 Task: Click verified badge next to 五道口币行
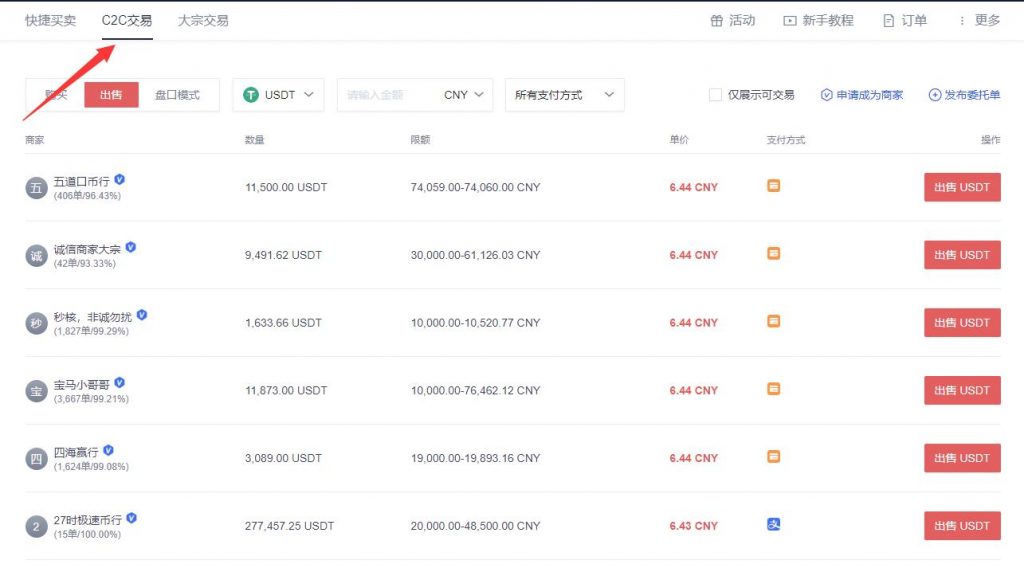120,179
